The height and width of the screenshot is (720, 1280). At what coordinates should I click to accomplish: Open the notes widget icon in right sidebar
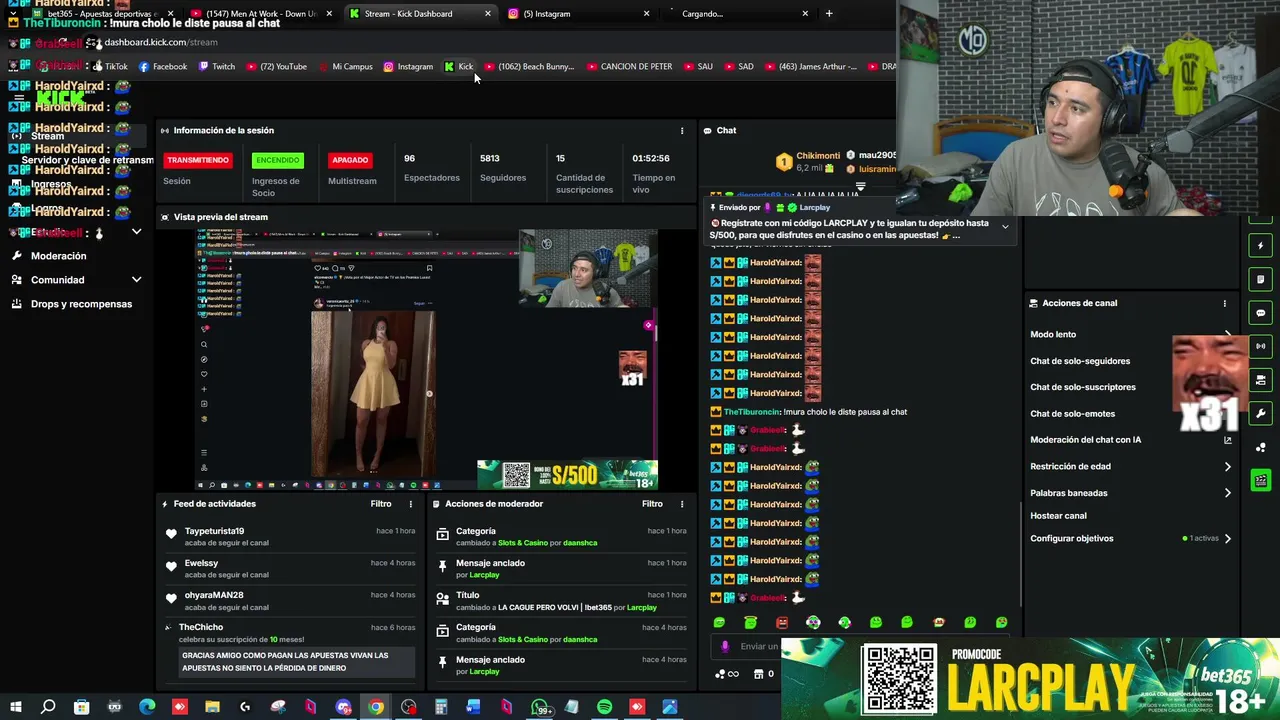coord(1261,279)
